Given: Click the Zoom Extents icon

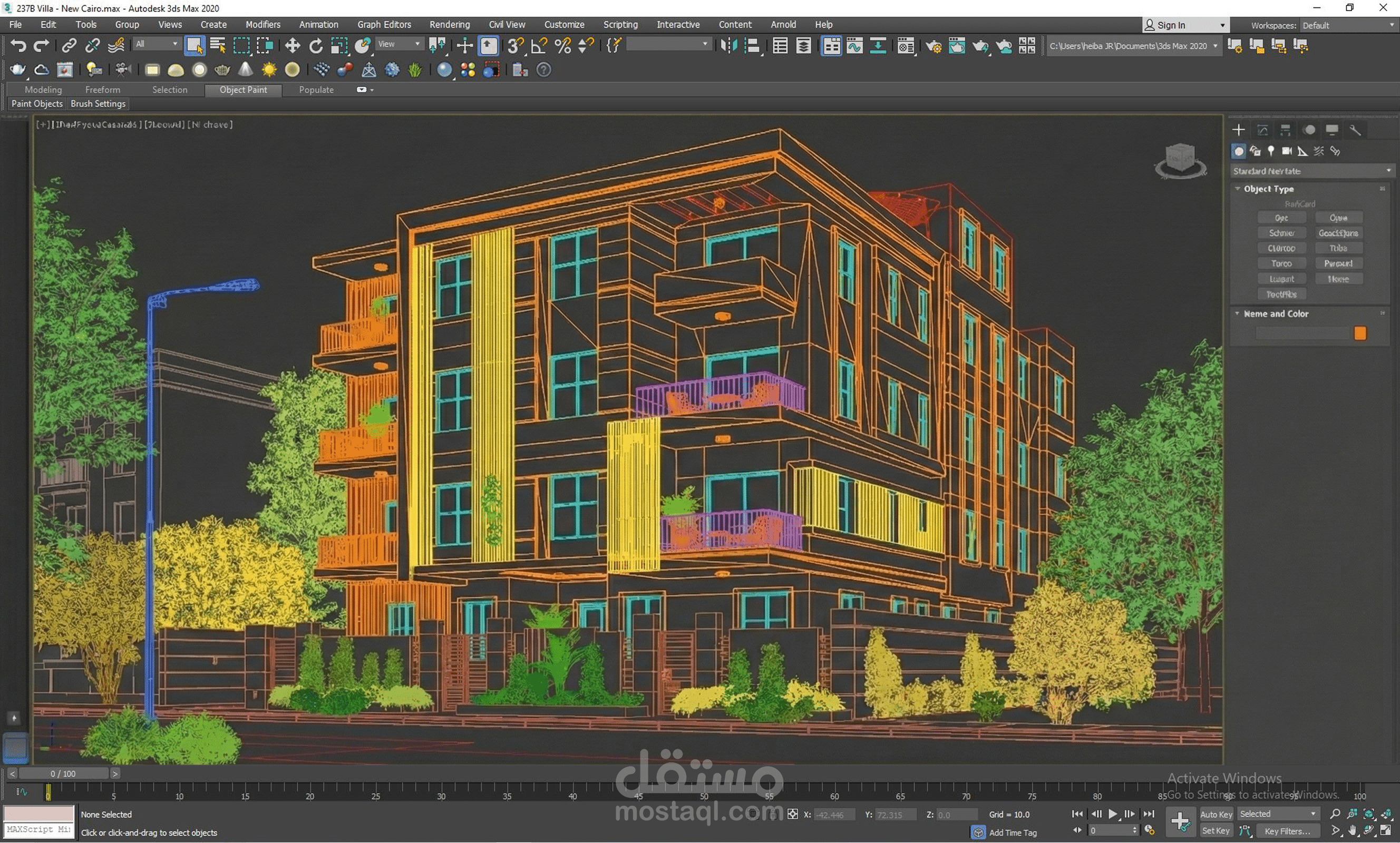Looking at the screenshot, I should [x=1369, y=814].
